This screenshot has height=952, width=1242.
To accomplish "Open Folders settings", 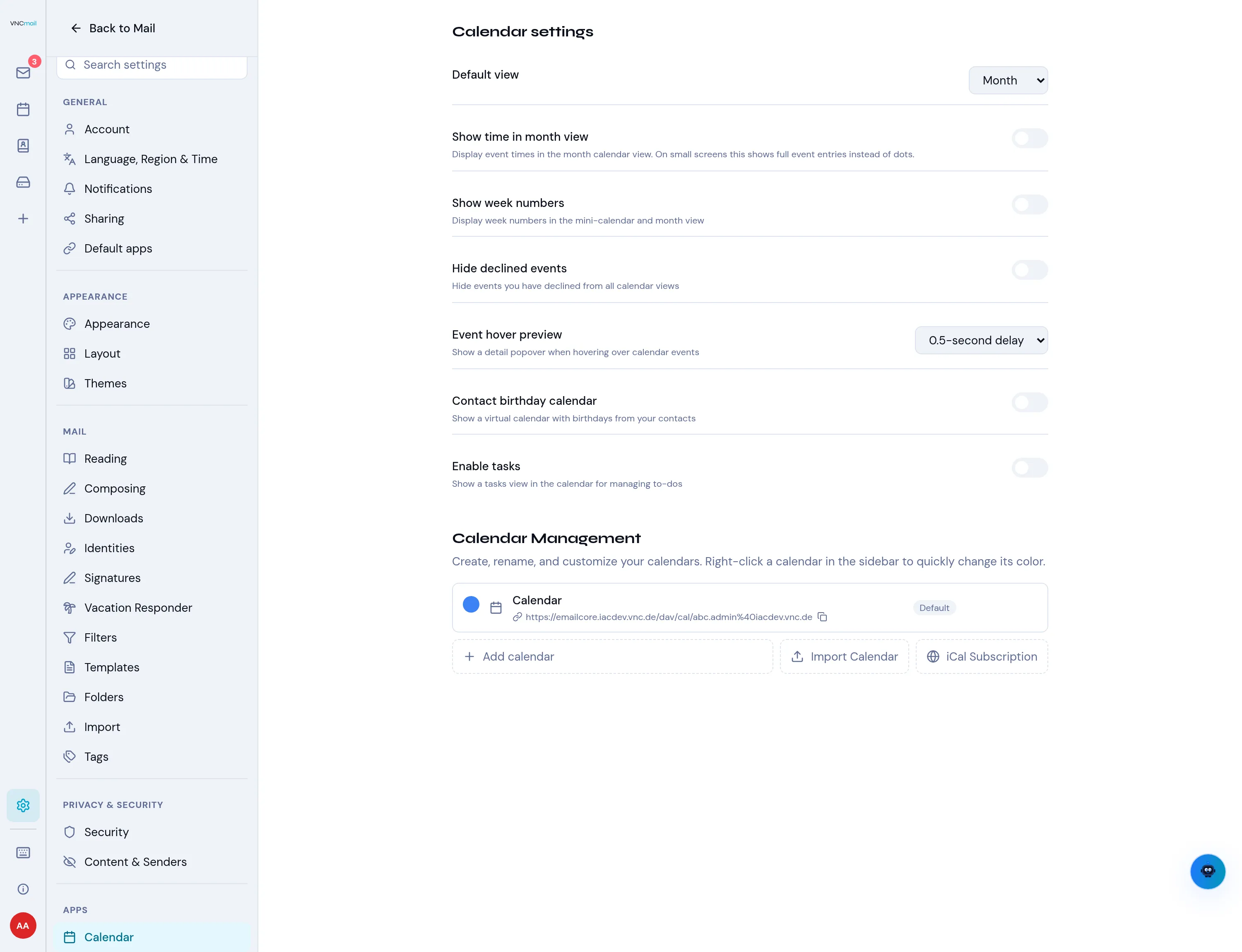I will click(152, 697).
